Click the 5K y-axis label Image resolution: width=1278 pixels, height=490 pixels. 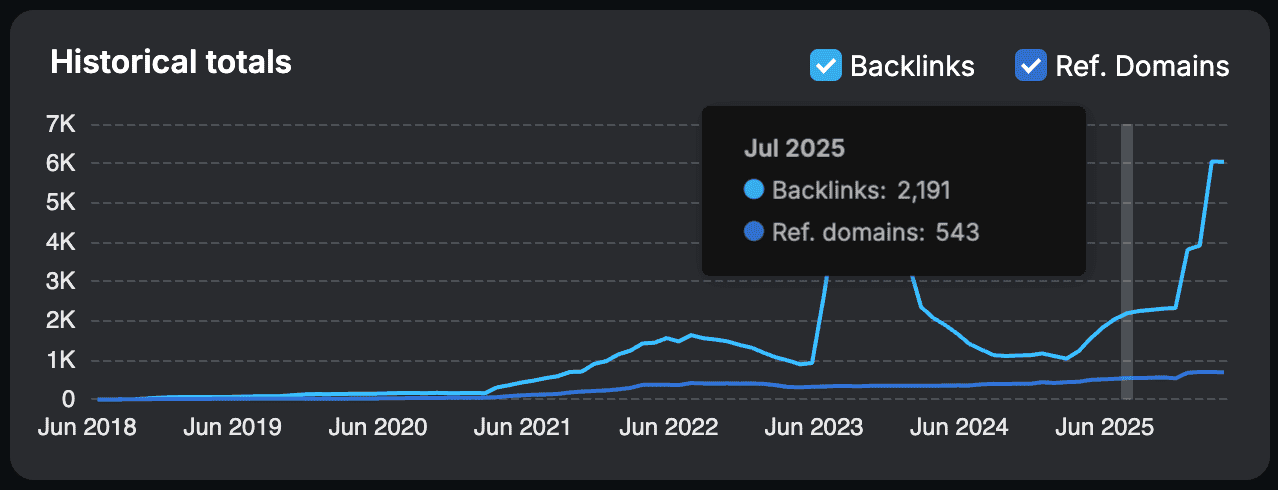point(61,203)
